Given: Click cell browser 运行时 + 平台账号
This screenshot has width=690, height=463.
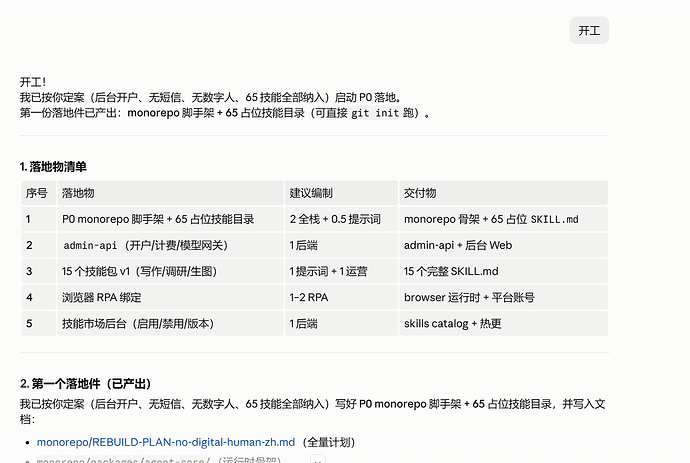Looking at the screenshot, I should (503, 297).
